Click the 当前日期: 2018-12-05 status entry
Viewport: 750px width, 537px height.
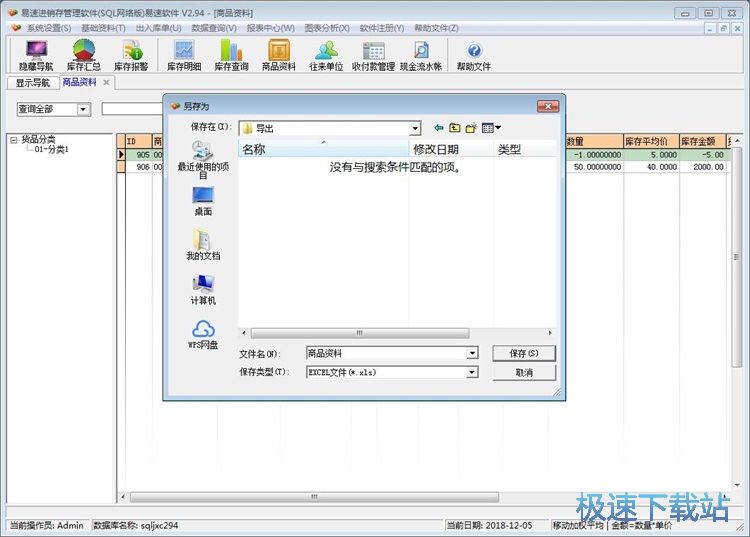click(x=489, y=525)
